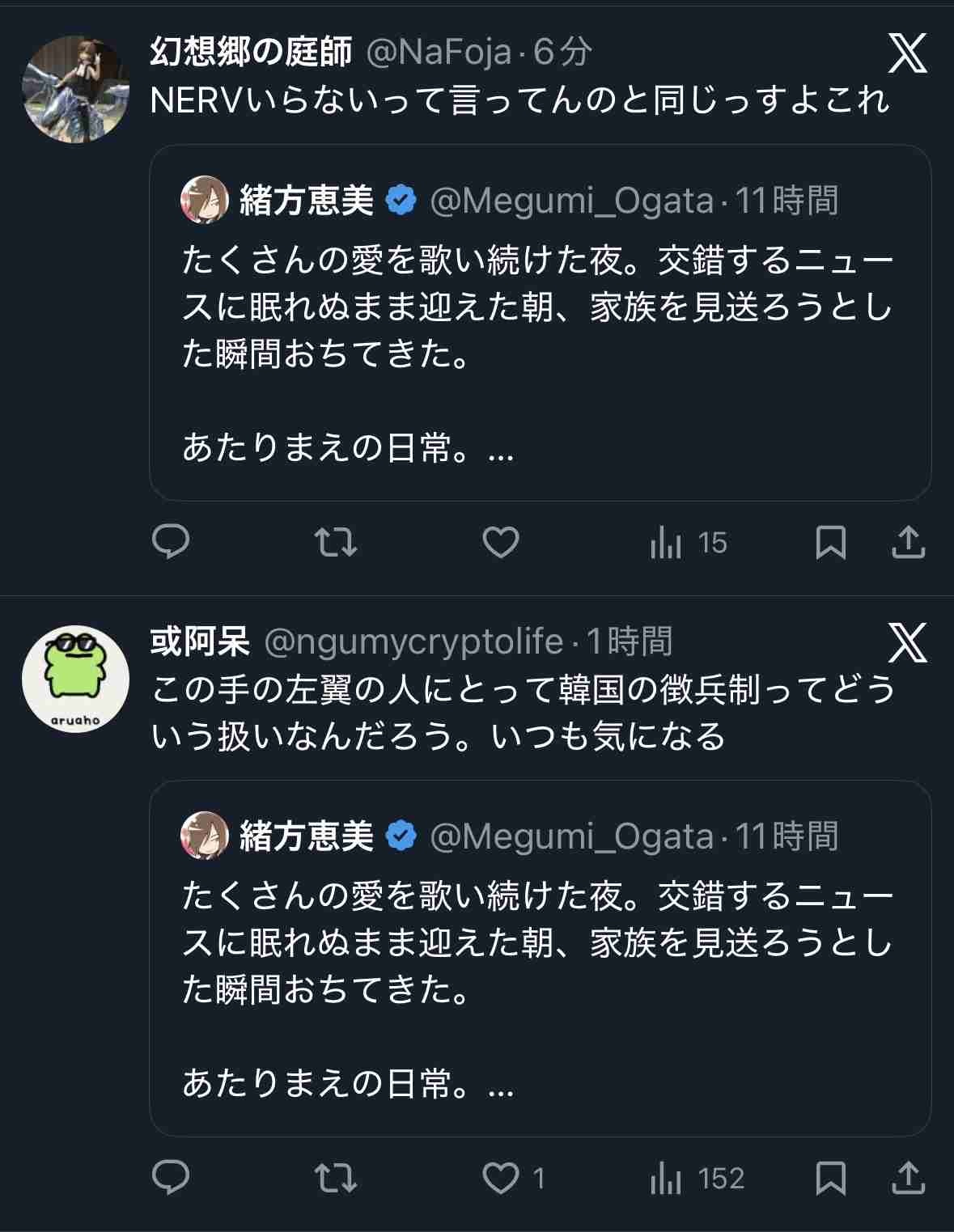This screenshot has width=954, height=1232.
Task: Open 幻想郷の庭師 profile avatar
Action: [x=75, y=88]
